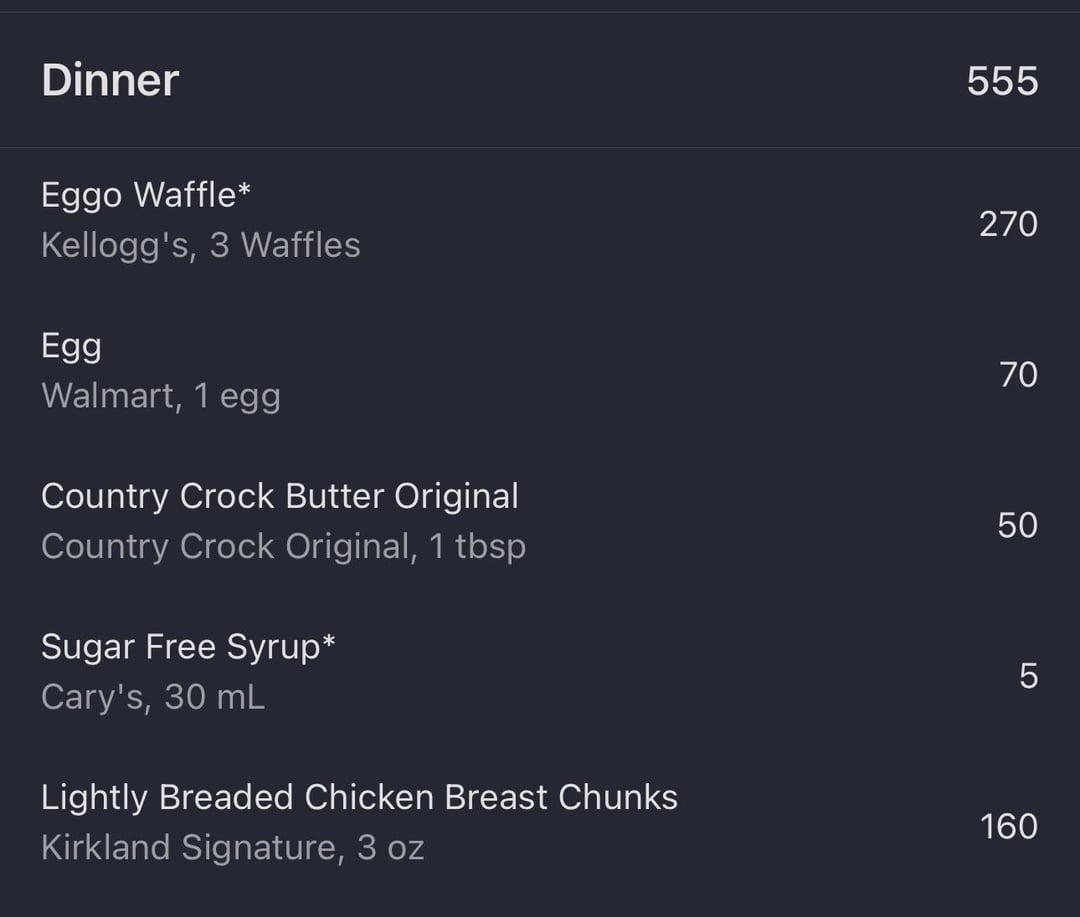Click the asterisk after Eggo Waffle
The width and height of the screenshot is (1080, 917).
point(244,187)
